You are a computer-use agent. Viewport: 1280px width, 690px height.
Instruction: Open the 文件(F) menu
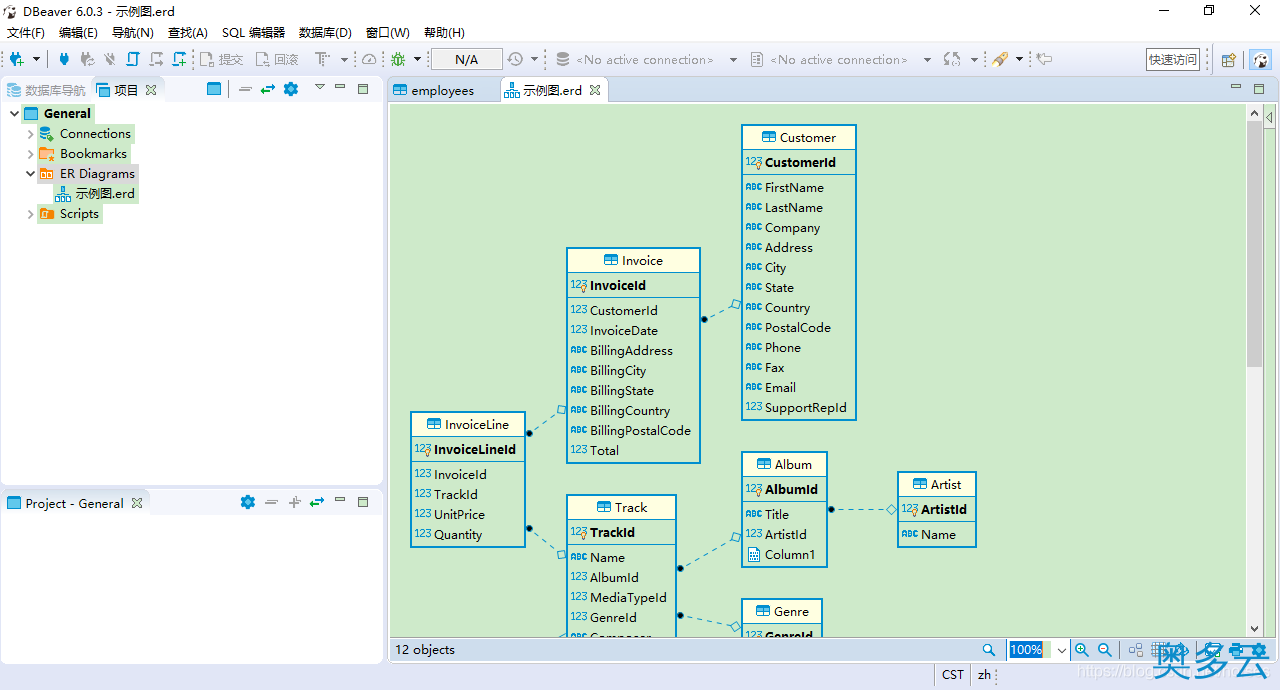26,33
